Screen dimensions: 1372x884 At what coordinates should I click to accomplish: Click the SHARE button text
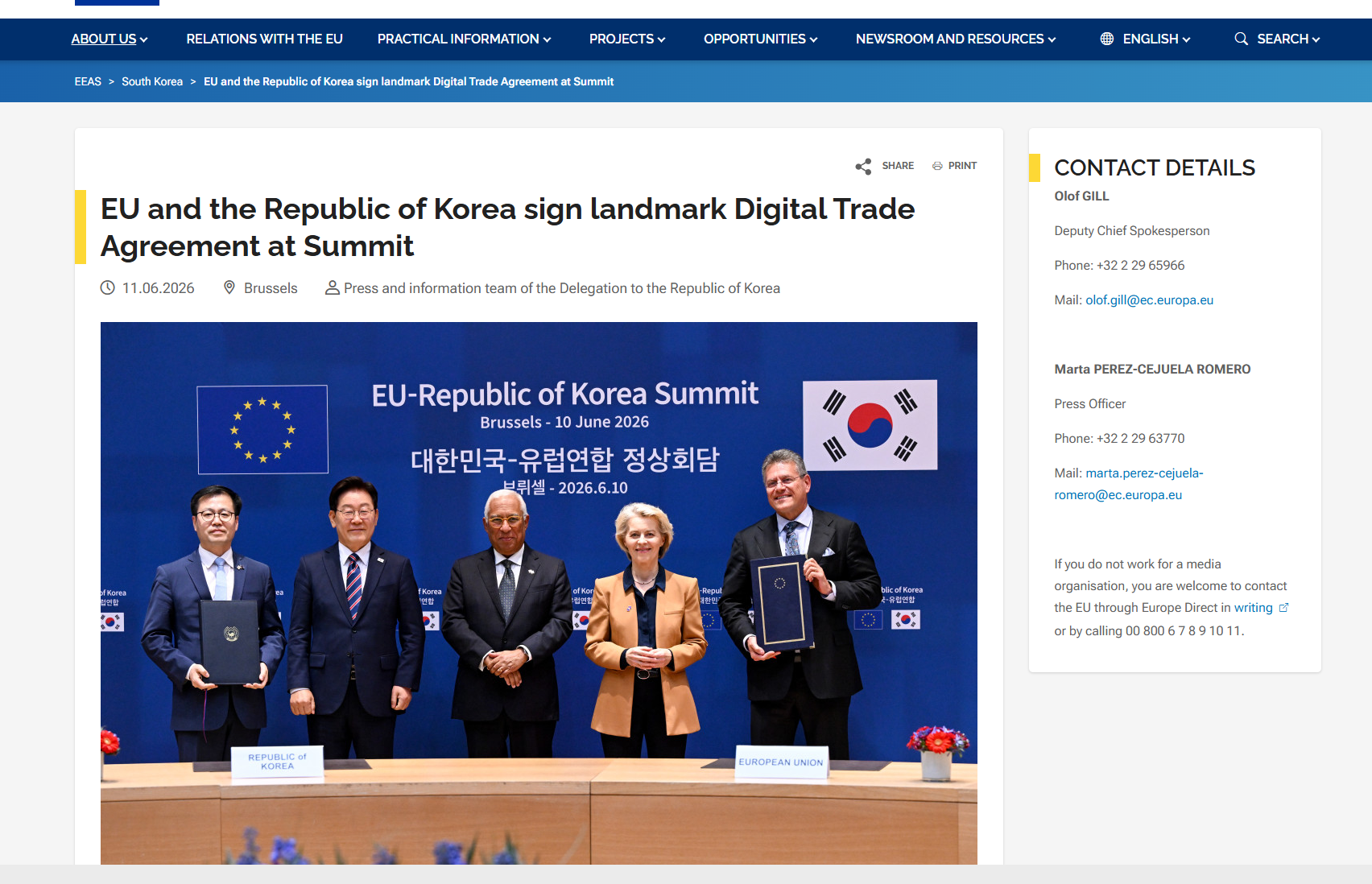pyautogui.click(x=898, y=166)
